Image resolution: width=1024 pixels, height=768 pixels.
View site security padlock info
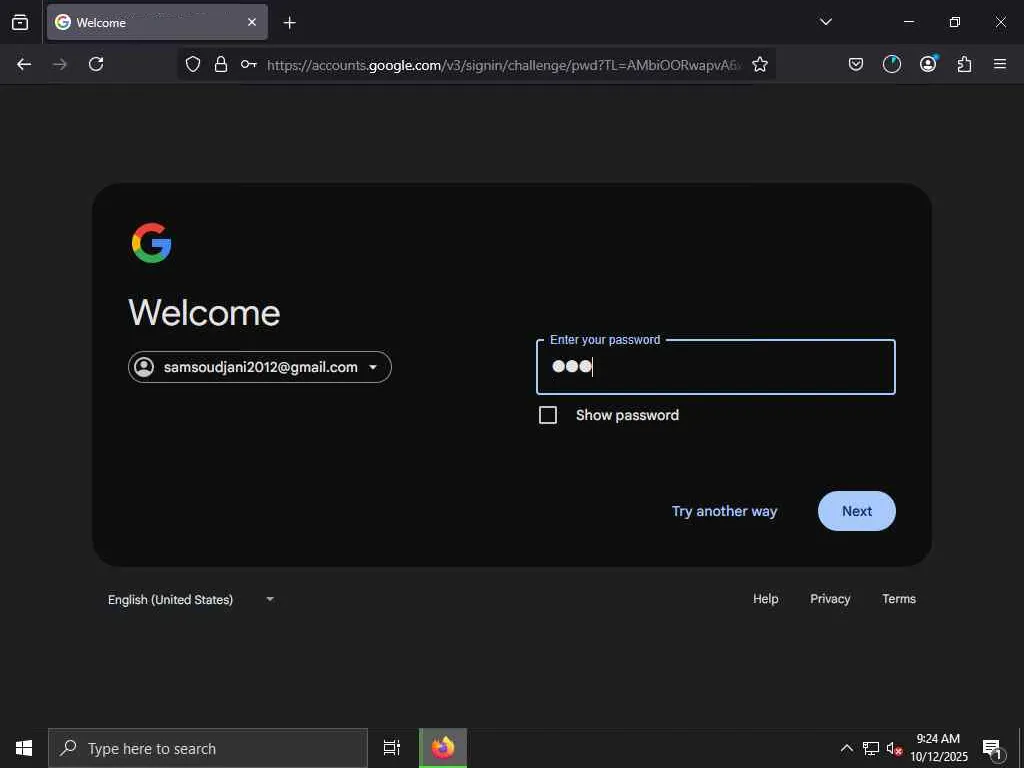click(x=221, y=64)
